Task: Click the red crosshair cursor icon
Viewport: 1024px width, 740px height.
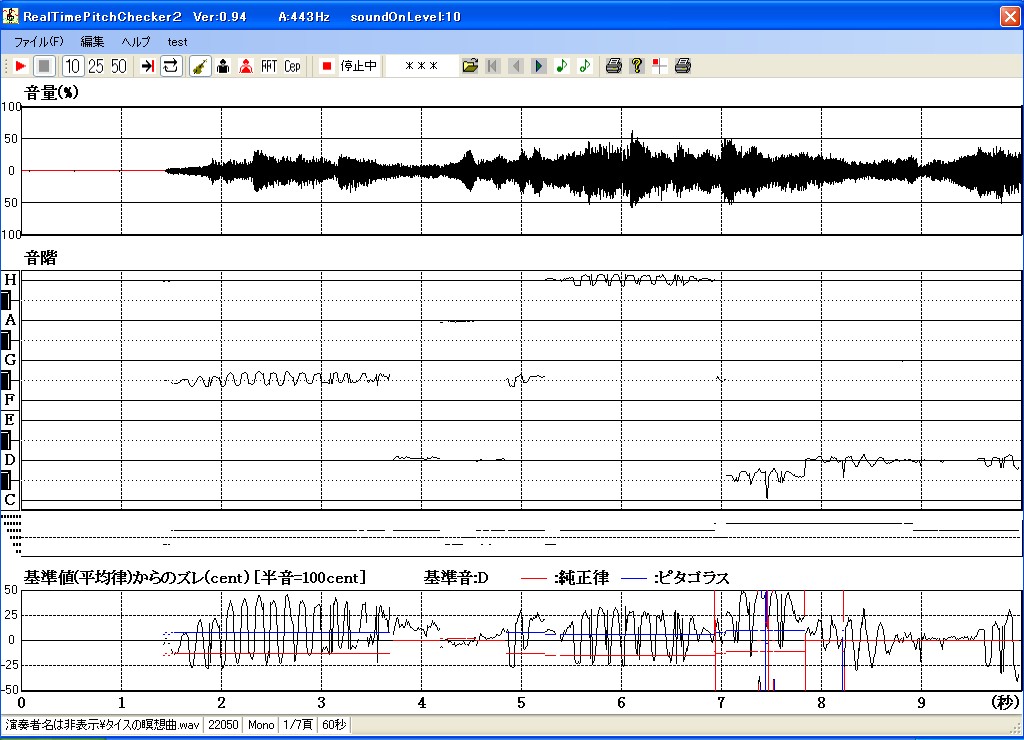Action: [x=660, y=66]
